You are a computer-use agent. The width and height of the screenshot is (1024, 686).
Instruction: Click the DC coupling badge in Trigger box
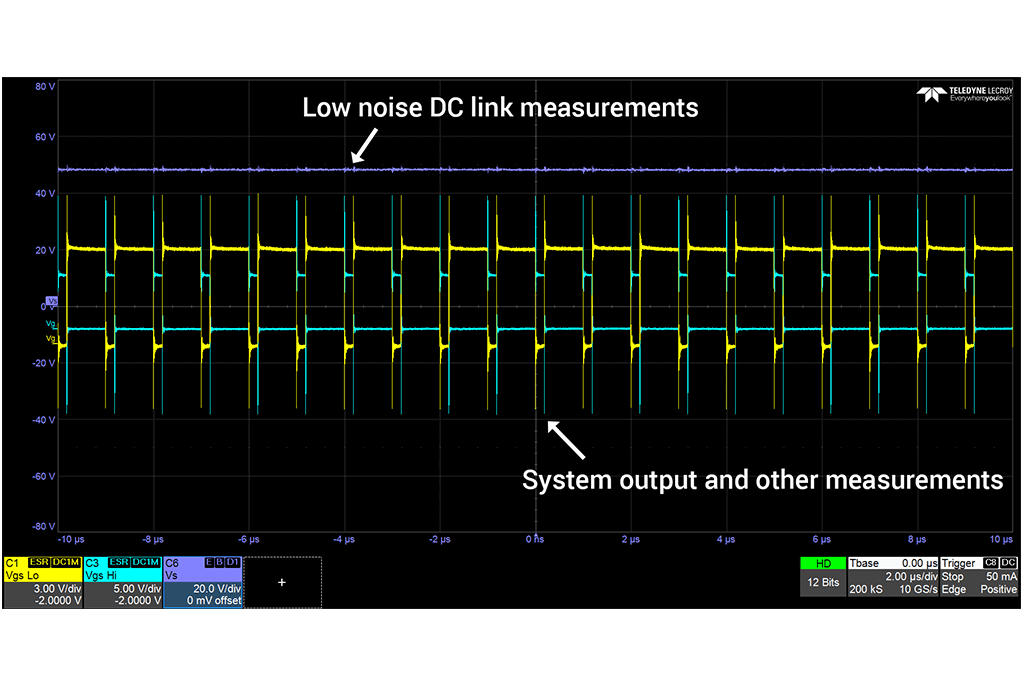coord(1009,563)
